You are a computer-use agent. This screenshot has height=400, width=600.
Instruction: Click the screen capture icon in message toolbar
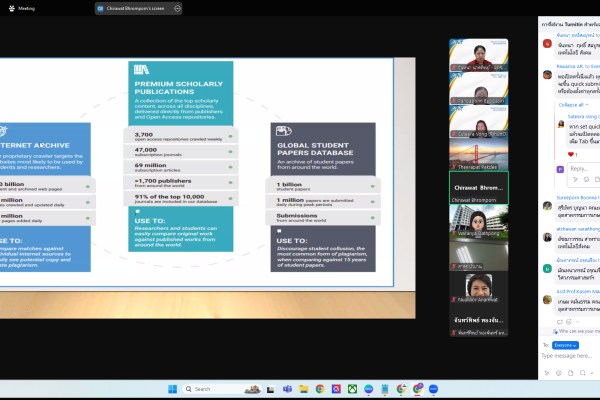tap(582, 373)
